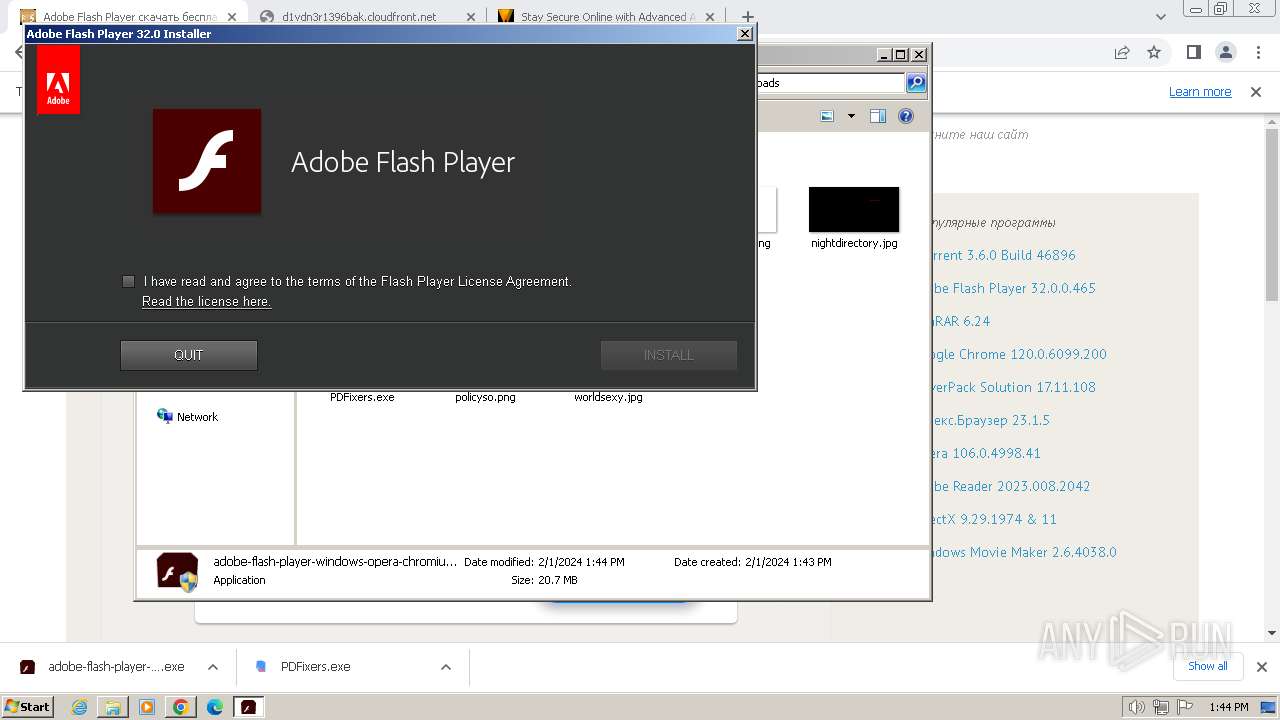
Task: Click the QUIT button in installer
Action: point(189,355)
